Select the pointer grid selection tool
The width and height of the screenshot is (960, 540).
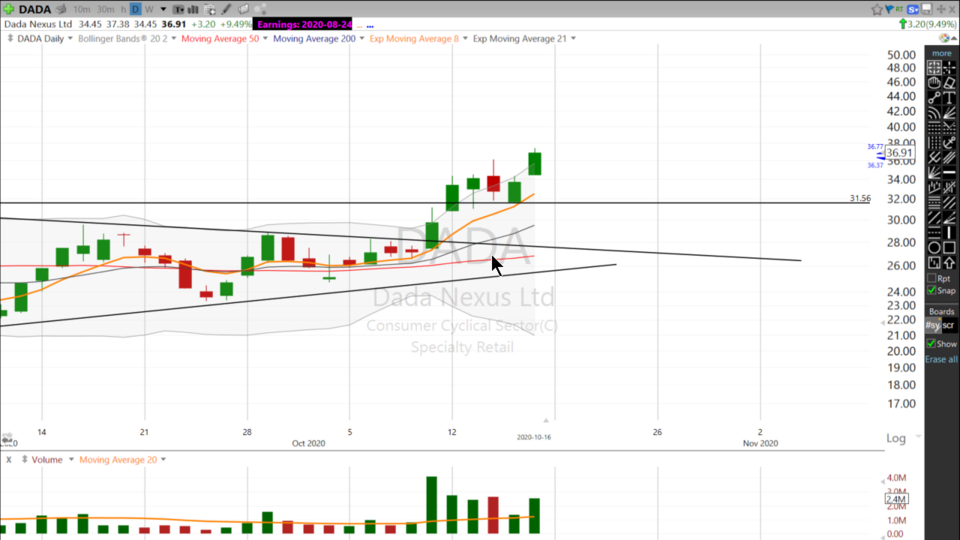pyautogui.click(x=934, y=67)
